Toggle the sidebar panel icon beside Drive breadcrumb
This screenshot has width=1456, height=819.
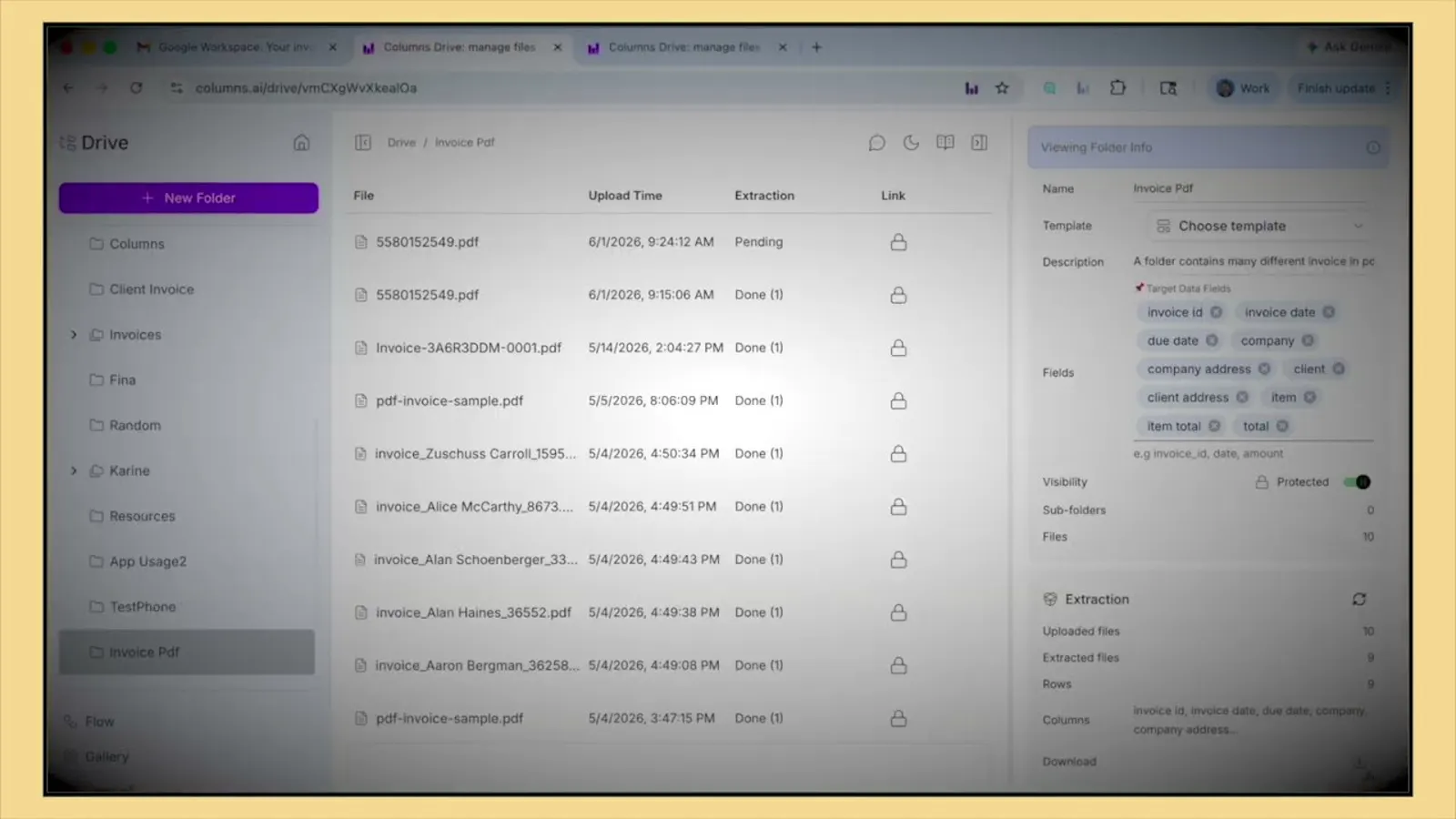click(x=363, y=143)
